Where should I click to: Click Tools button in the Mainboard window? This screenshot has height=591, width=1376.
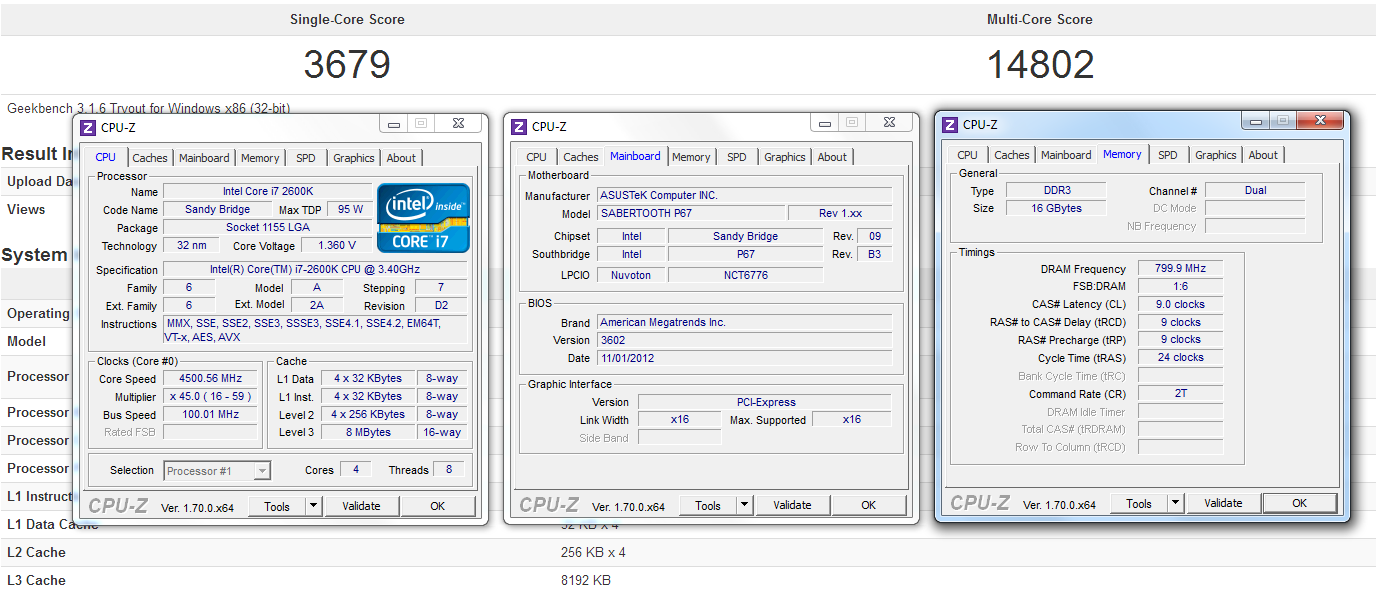708,505
